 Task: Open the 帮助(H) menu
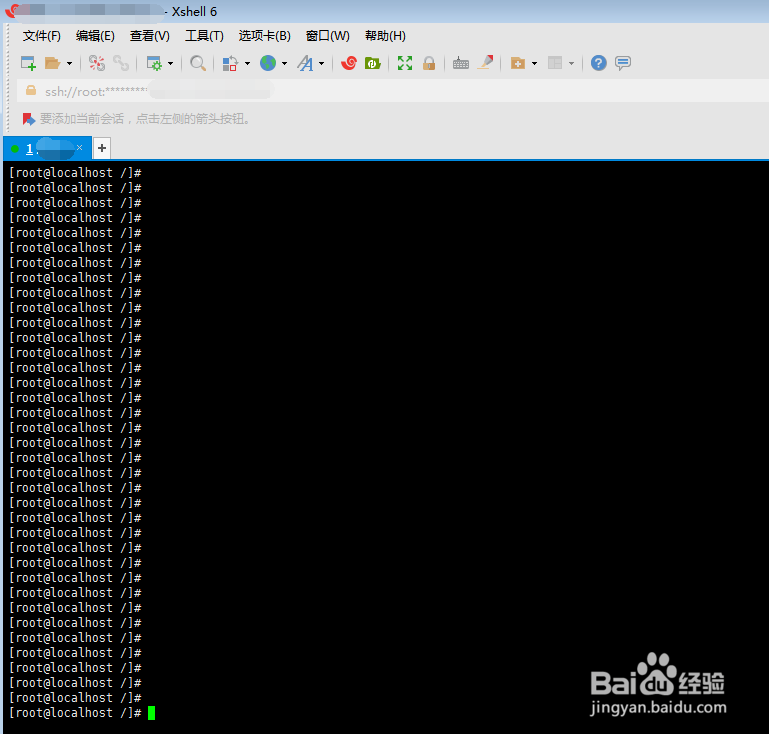(x=385, y=36)
